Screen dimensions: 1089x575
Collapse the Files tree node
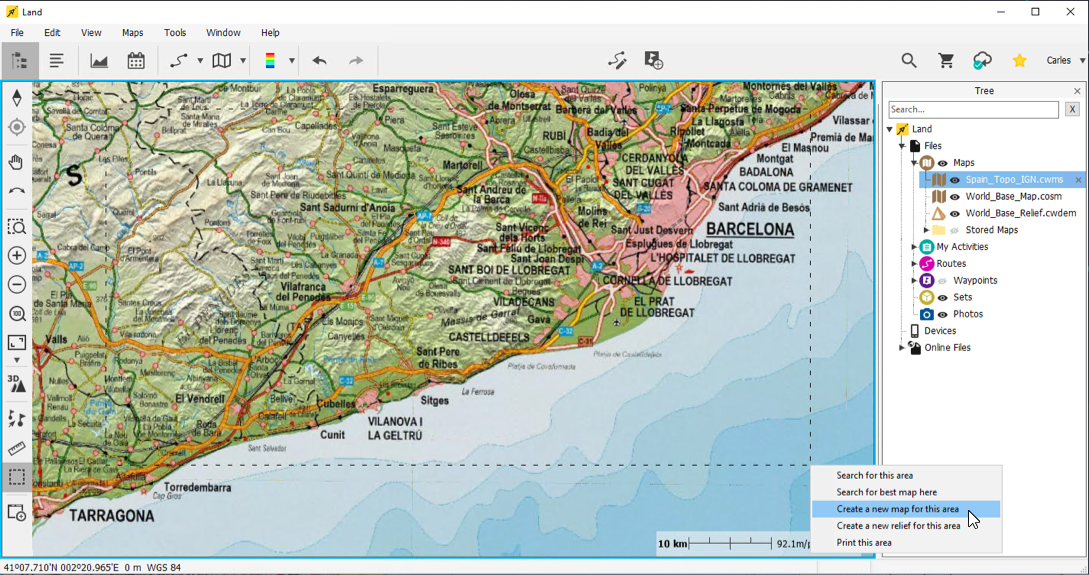pos(902,146)
